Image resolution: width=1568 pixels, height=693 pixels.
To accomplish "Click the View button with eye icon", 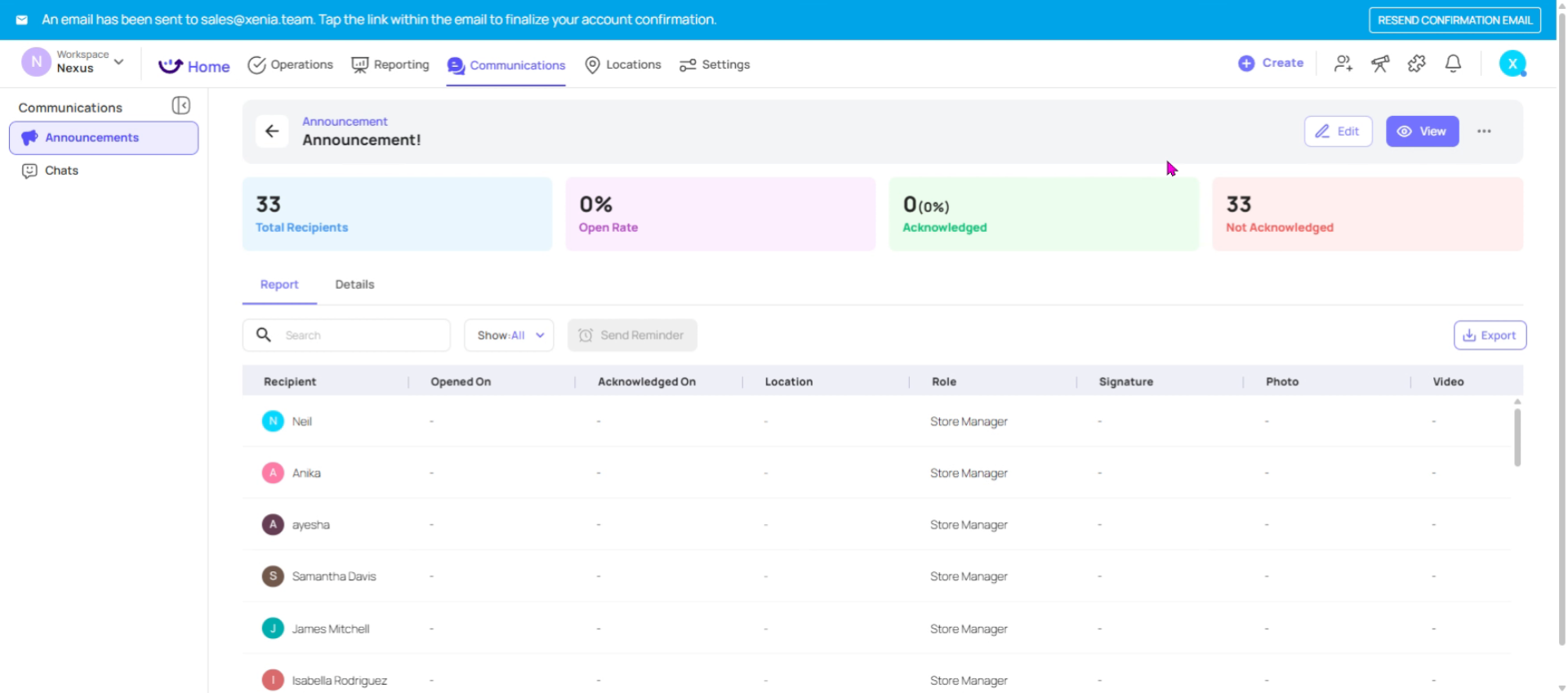I will tap(1422, 131).
